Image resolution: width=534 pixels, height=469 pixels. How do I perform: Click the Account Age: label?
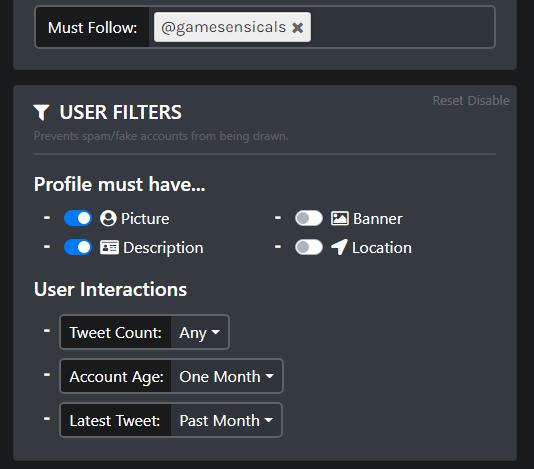coord(116,376)
